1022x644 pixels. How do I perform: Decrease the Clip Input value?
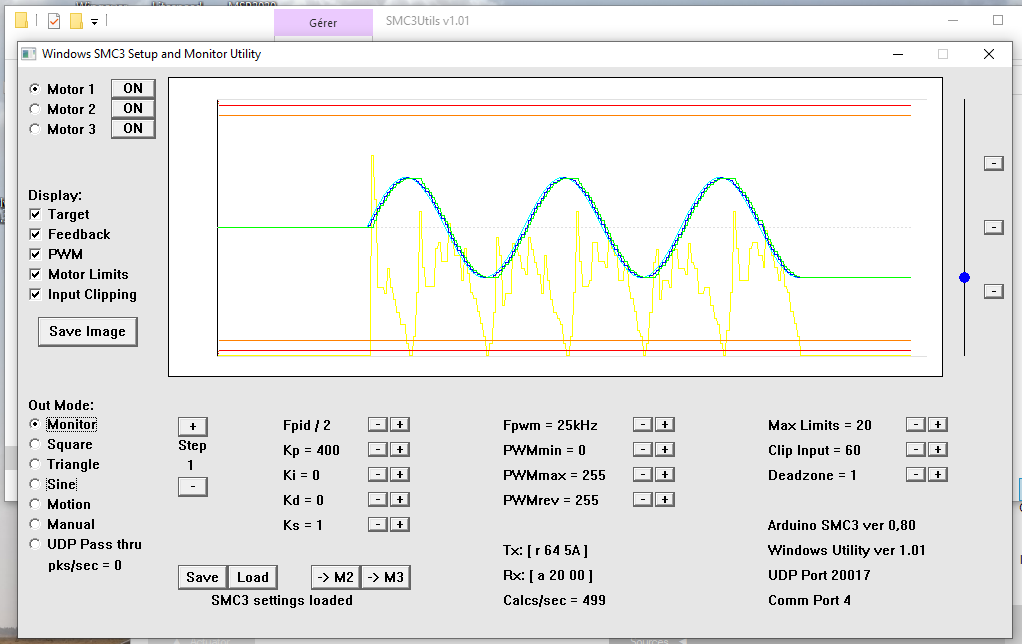(916, 450)
